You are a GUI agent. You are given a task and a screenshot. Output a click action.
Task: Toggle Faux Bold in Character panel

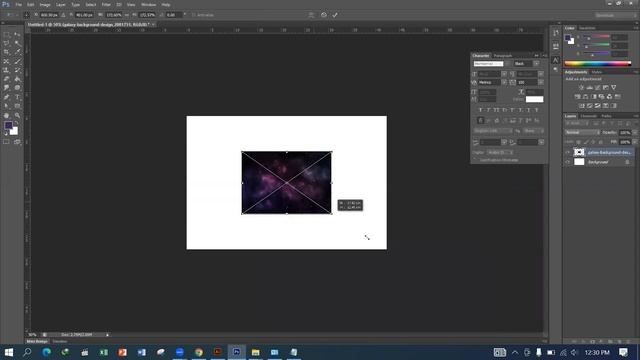(x=480, y=110)
